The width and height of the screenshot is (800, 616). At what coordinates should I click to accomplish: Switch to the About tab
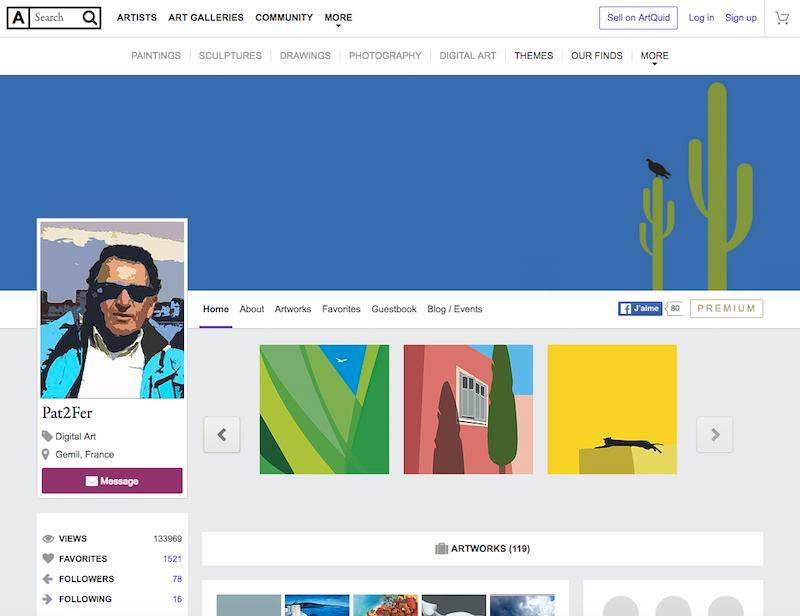pyautogui.click(x=252, y=309)
